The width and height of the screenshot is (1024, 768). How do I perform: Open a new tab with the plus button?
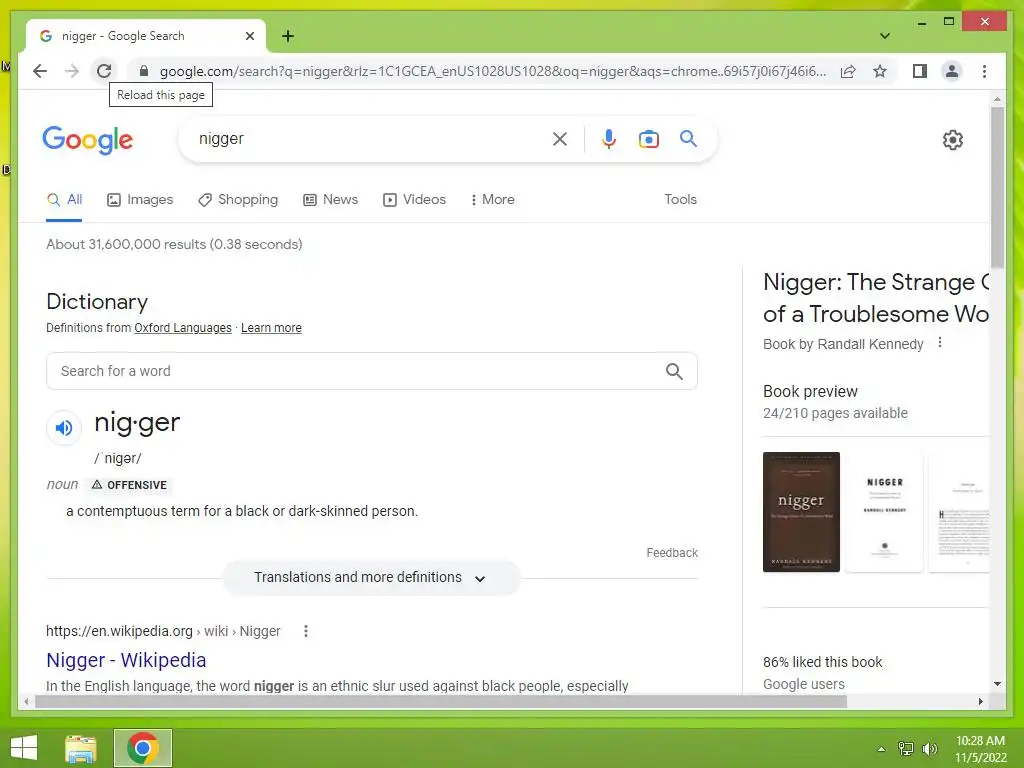click(288, 36)
